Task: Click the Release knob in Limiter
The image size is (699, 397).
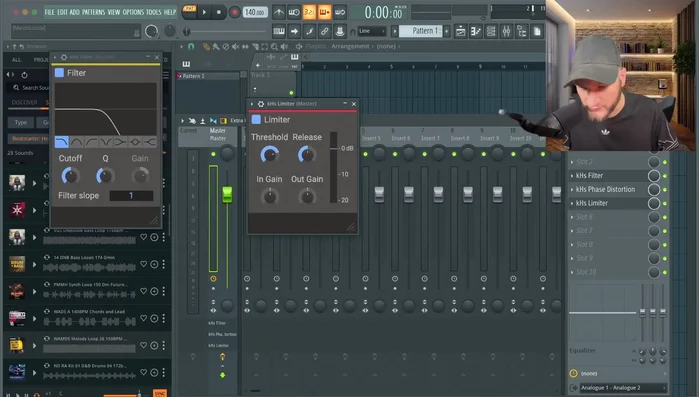Action: coord(307,155)
